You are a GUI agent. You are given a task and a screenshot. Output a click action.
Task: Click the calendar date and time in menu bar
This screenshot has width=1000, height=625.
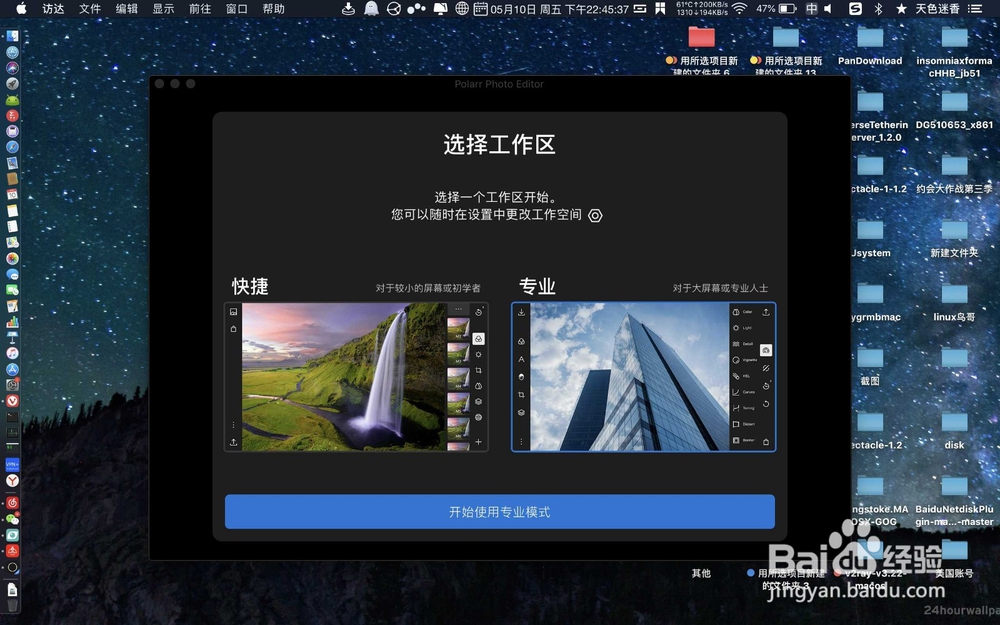coord(552,8)
